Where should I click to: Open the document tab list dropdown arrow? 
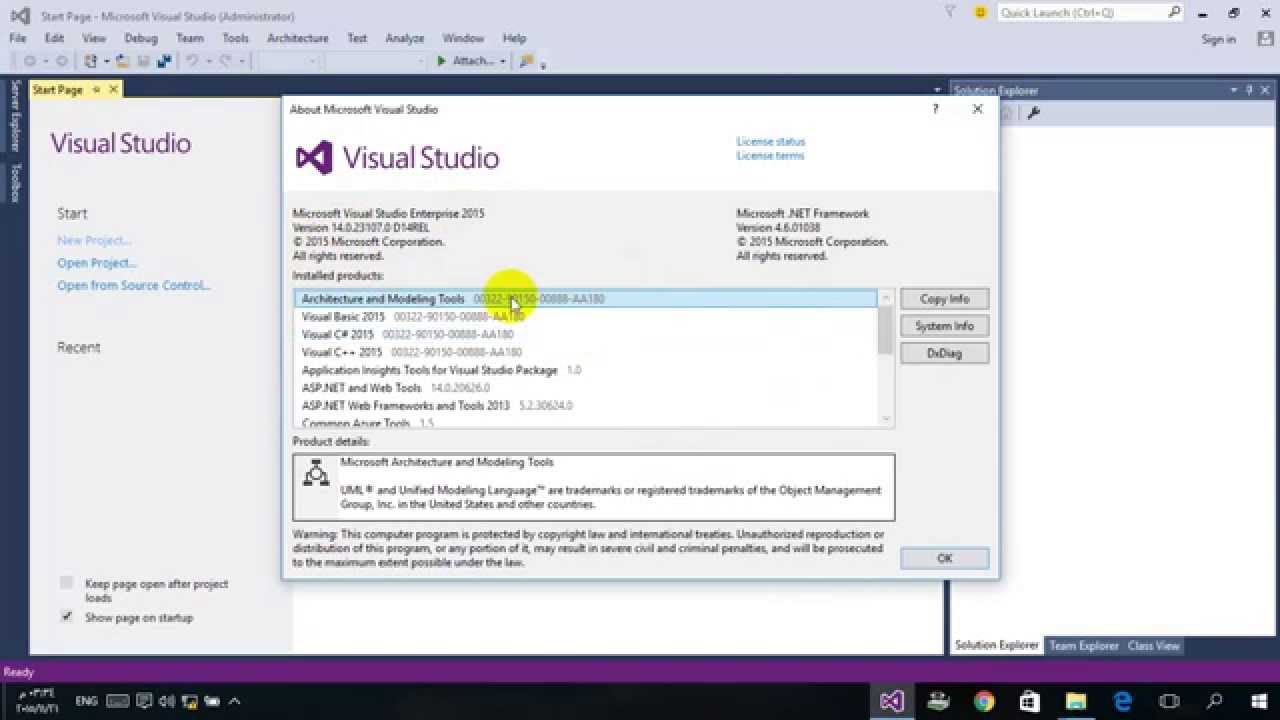937,90
